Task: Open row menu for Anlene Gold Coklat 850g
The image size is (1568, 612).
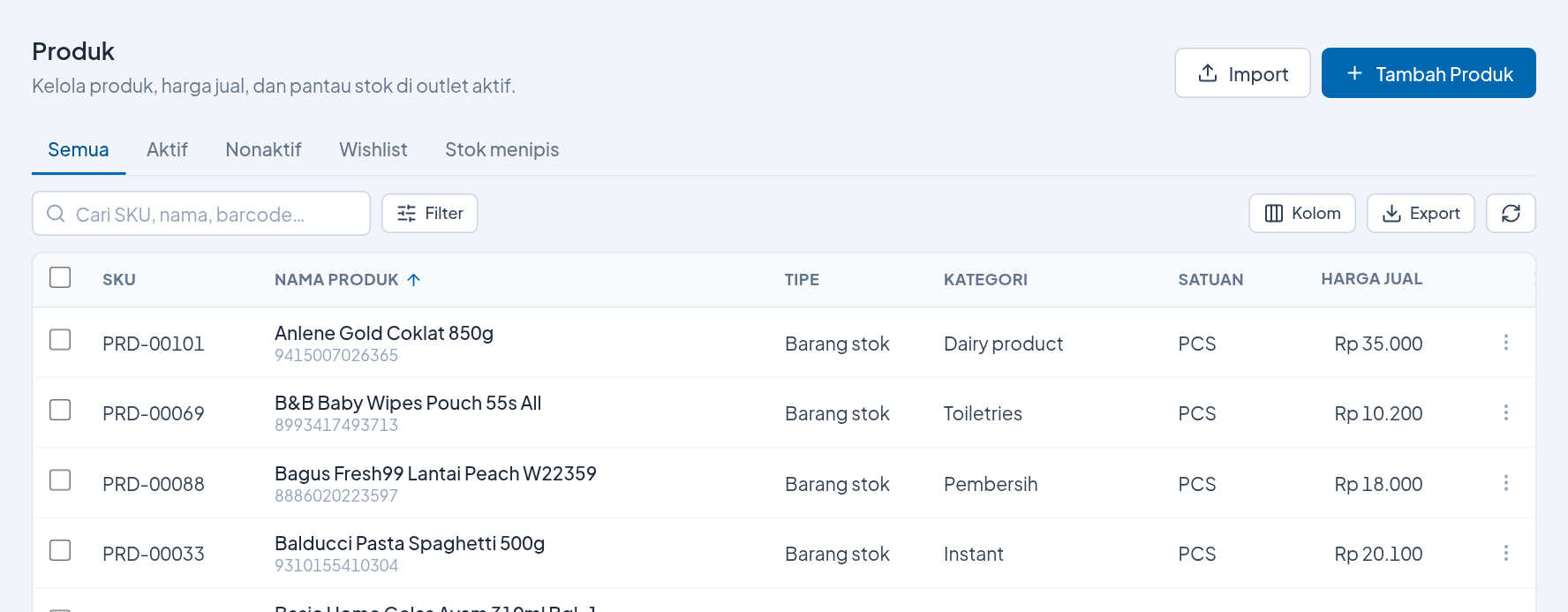Action: click(1506, 343)
